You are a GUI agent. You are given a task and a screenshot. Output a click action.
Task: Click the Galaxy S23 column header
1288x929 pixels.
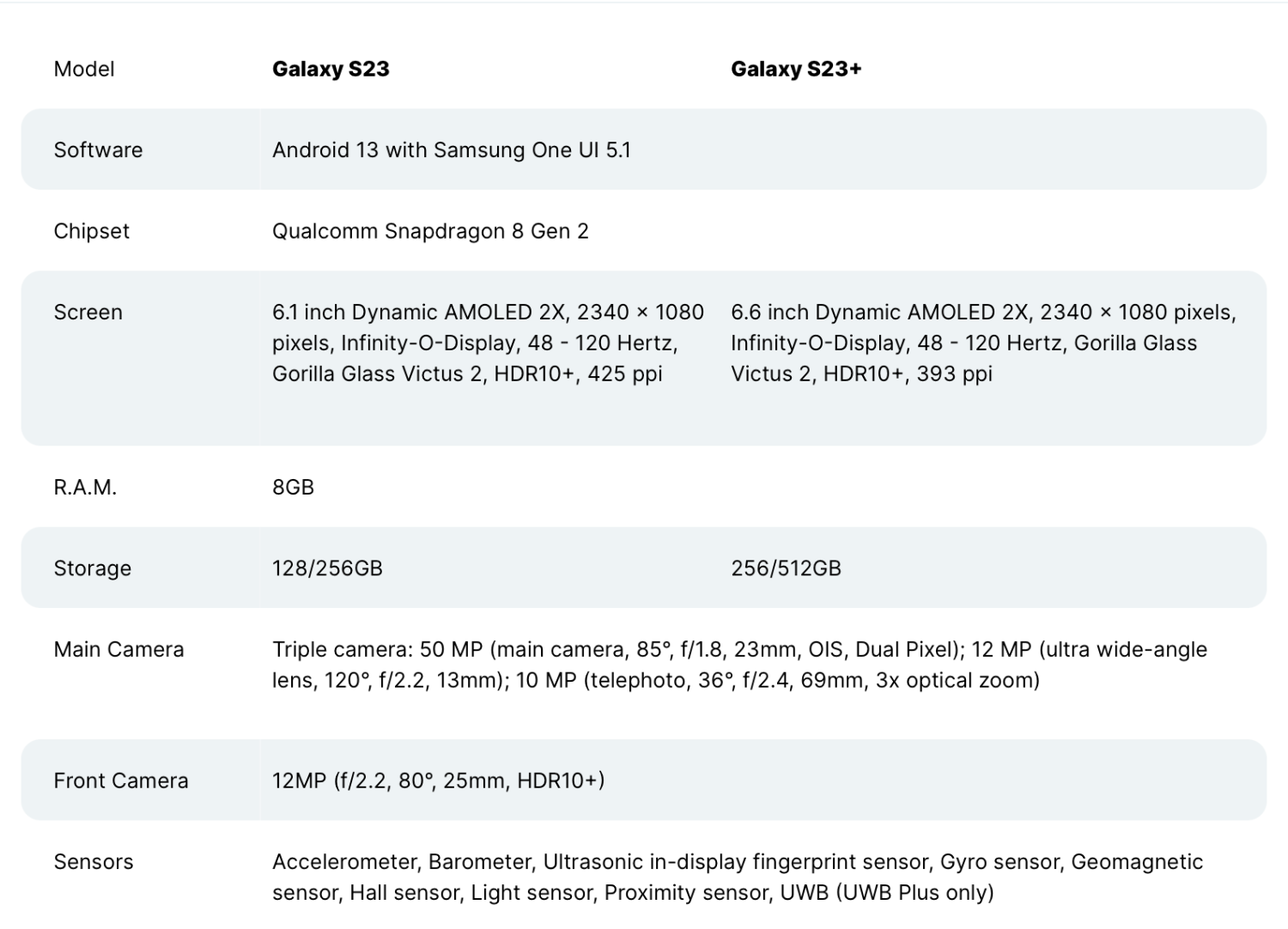pyautogui.click(x=331, y=69)
